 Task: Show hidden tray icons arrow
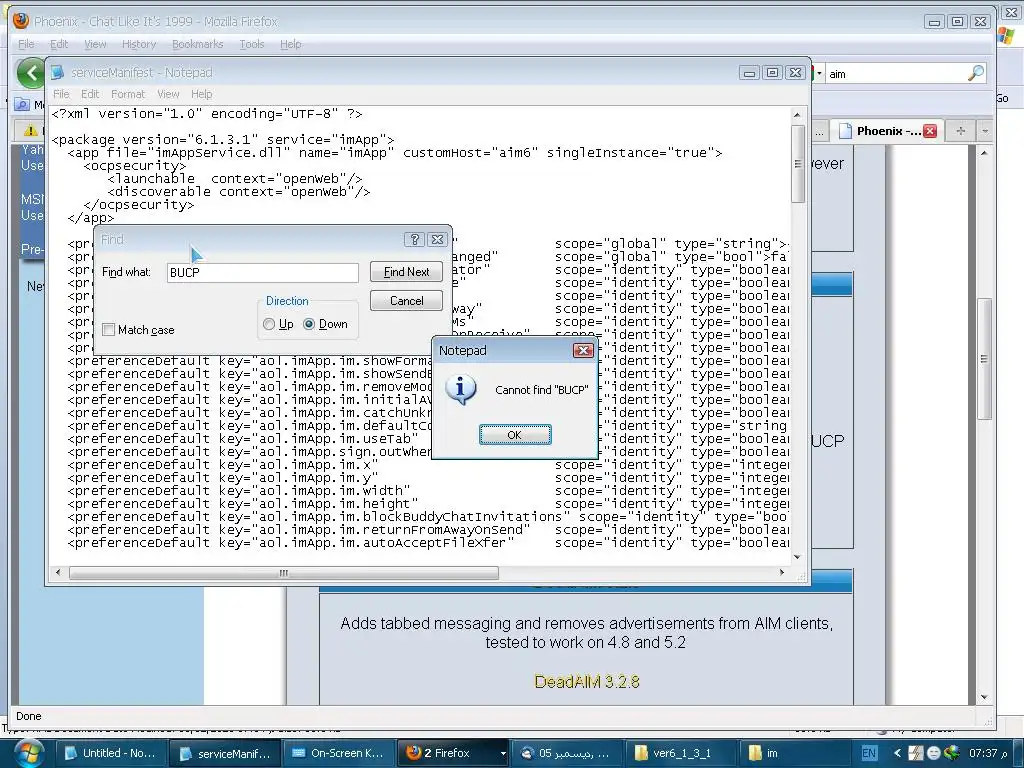click(x=897, y=753)
